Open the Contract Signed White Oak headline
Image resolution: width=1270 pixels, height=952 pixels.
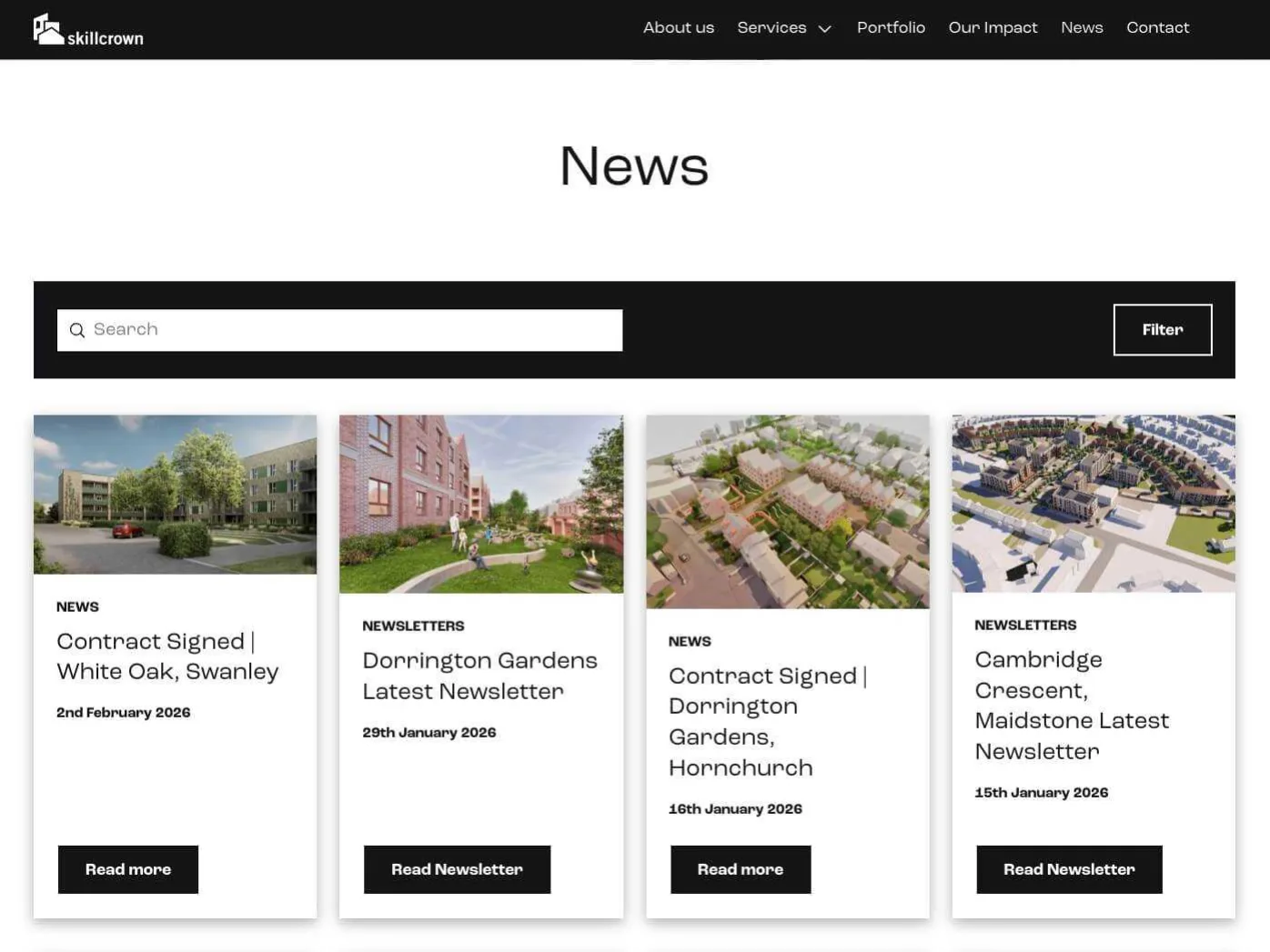pos(167,656)
